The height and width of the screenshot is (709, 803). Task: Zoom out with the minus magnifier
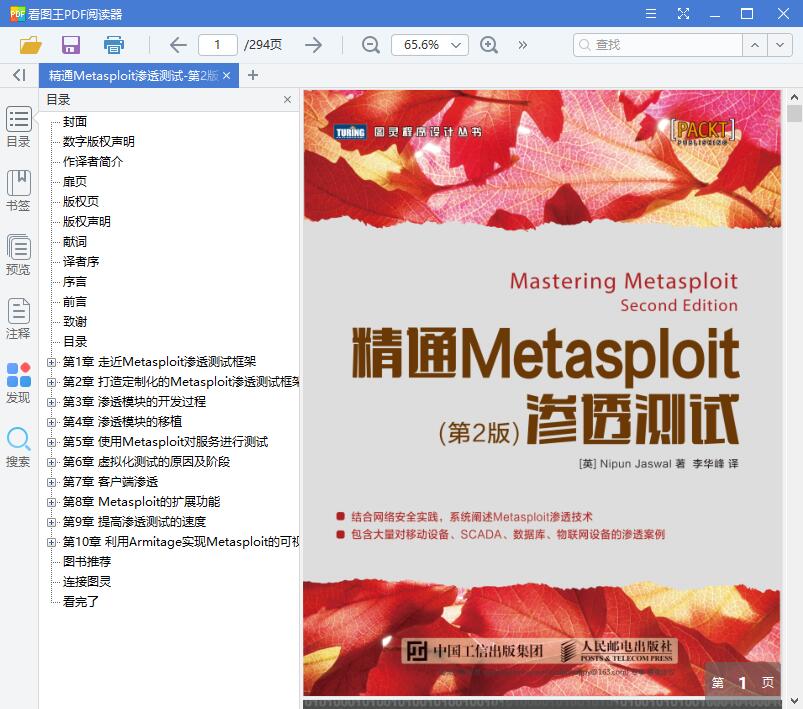(x=370, y=45)
